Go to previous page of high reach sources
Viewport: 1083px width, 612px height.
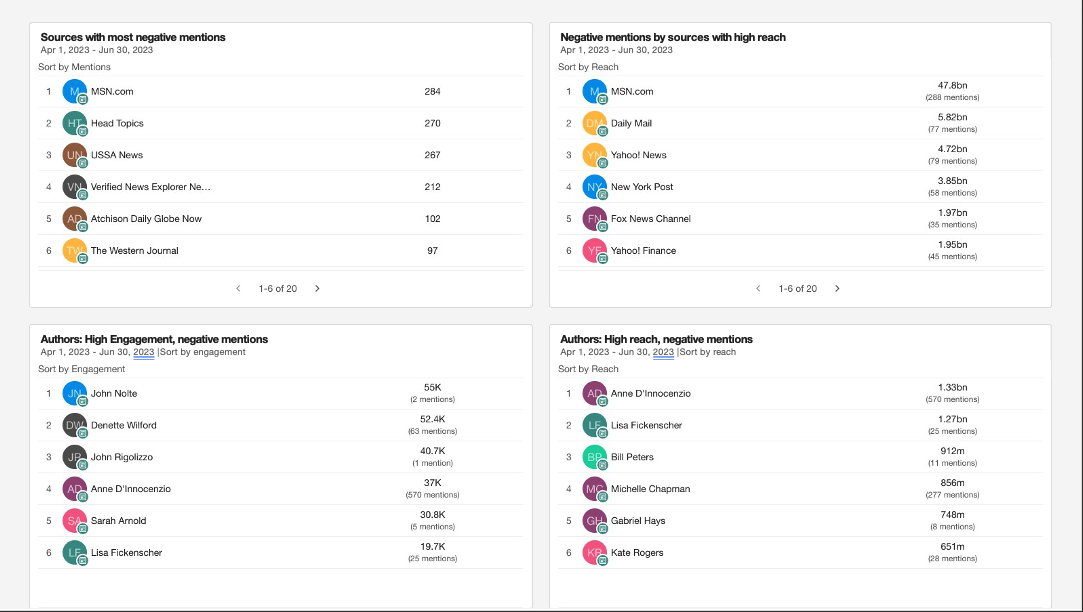coord(758,289)
